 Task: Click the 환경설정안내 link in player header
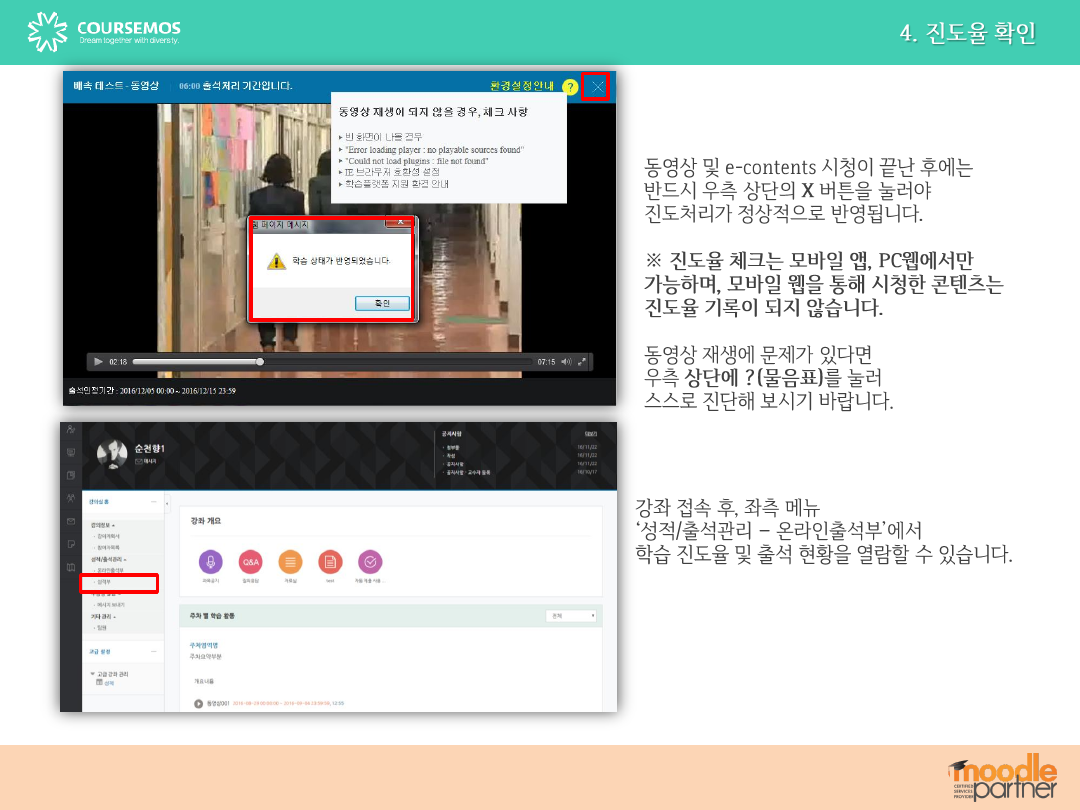coord(522,86)
